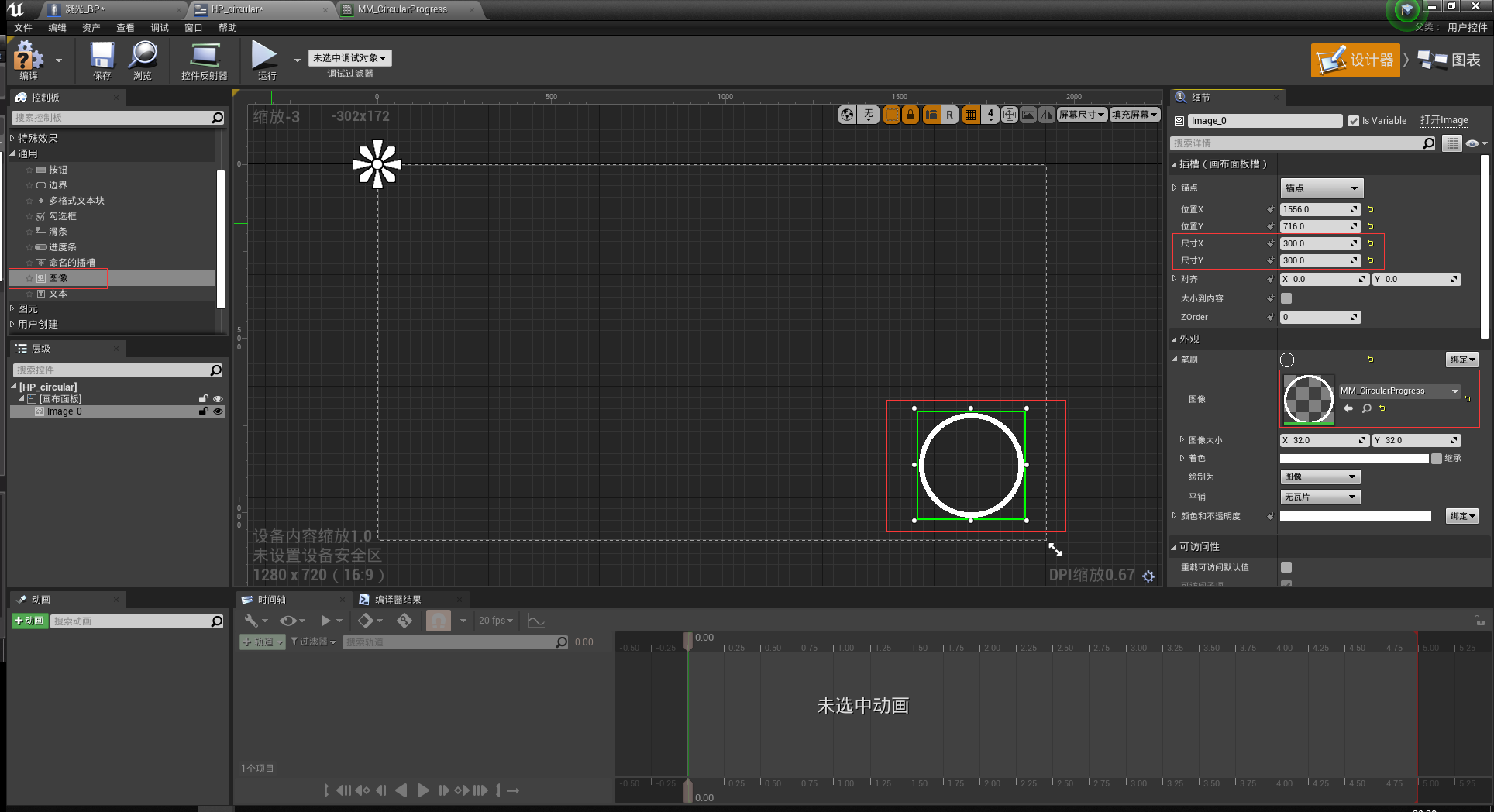Toggle visibility eye of Image_0 layer
This screenshot has height=812, width=1494.
pyautogui.click(x=218, y=411)
